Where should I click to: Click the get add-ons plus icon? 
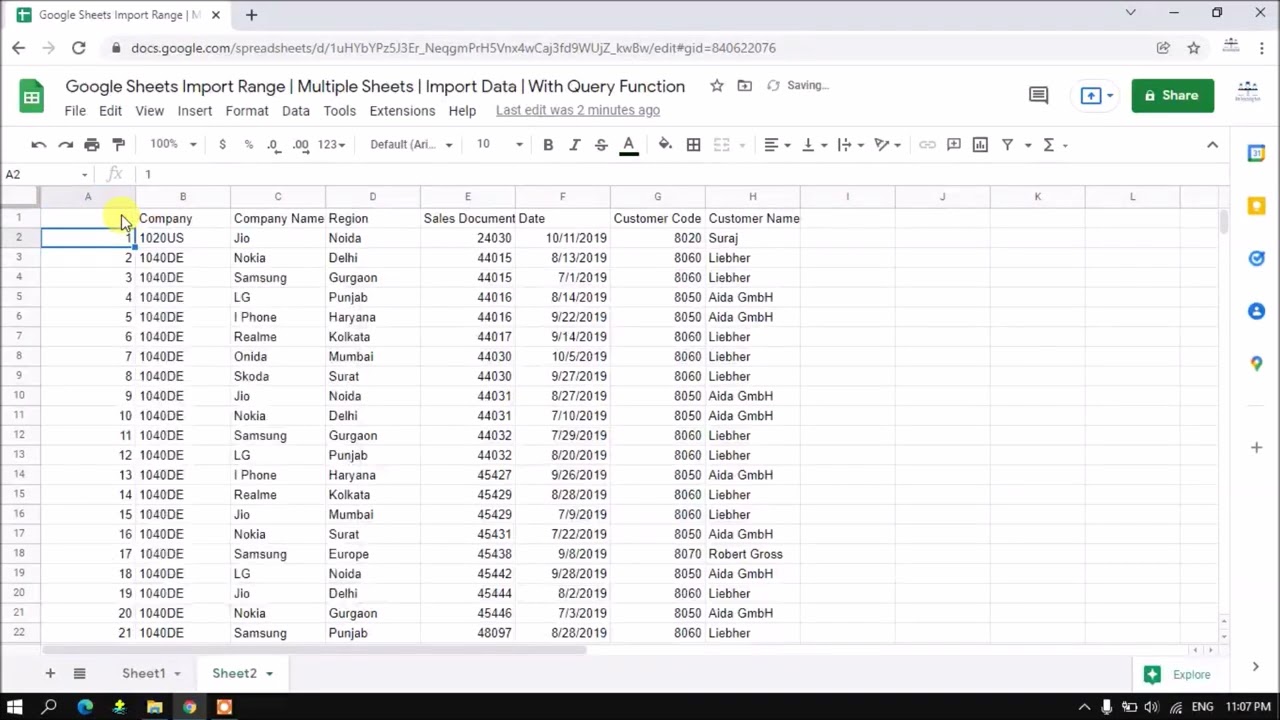click(x=1256, y=447)
